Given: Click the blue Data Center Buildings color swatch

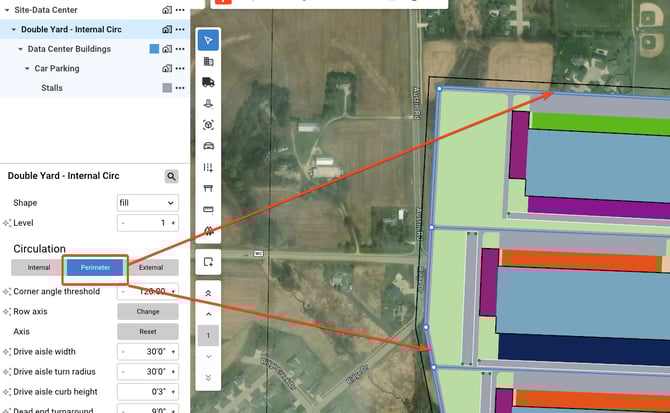Looking at the screenshot, I should coord(154,49).
